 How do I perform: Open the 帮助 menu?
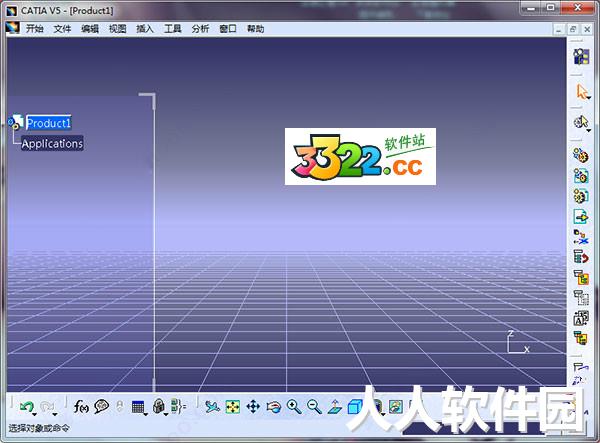coord(256,29)
